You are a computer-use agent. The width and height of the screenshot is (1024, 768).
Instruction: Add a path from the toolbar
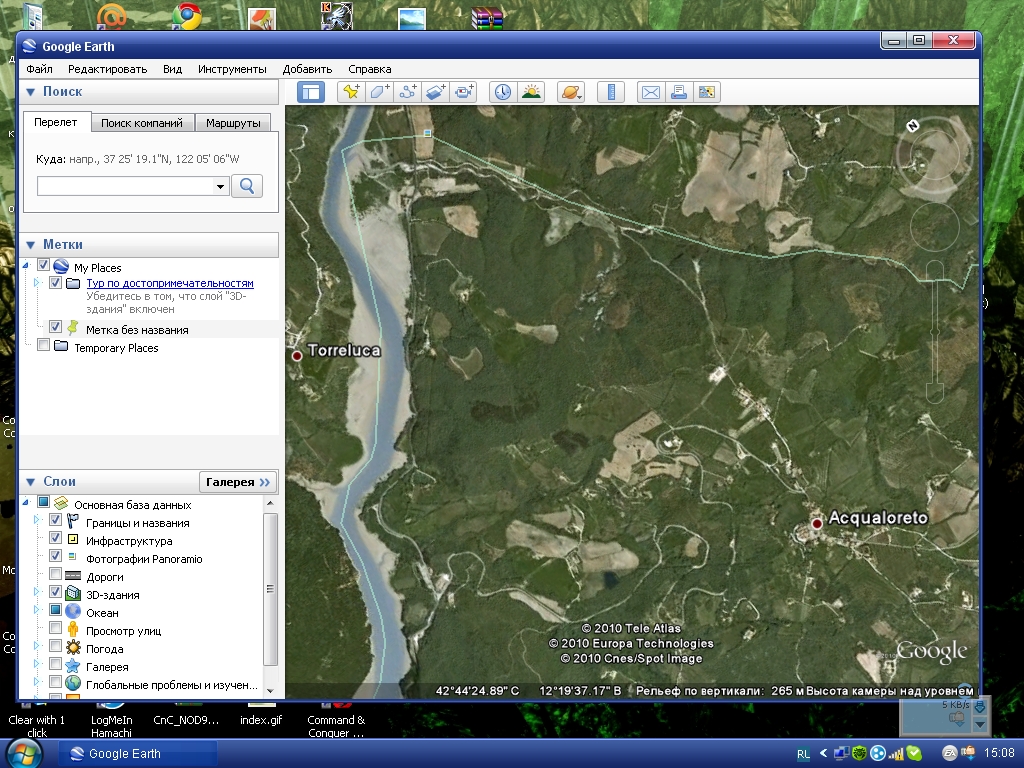point(408,92)
